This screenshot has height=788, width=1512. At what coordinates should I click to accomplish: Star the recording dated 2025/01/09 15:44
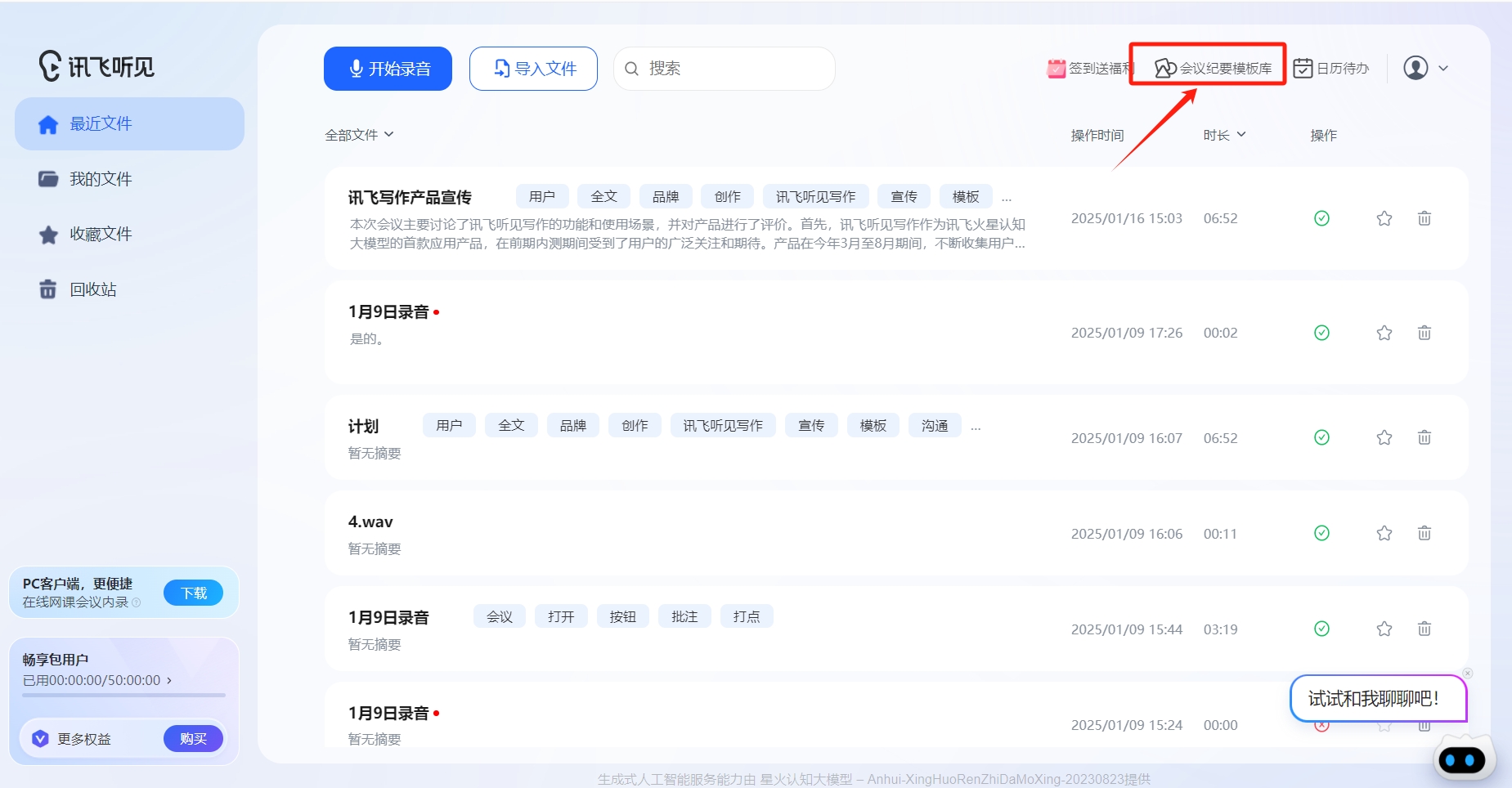click(1384, 629)
